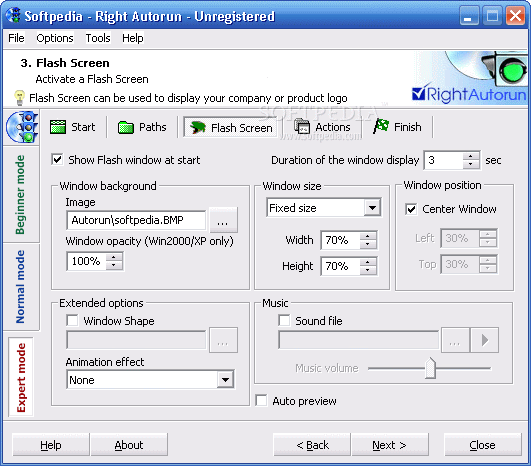531x466 pixels.
Task: Switch to Normal mode tab
Action: [x=21, y=287]
